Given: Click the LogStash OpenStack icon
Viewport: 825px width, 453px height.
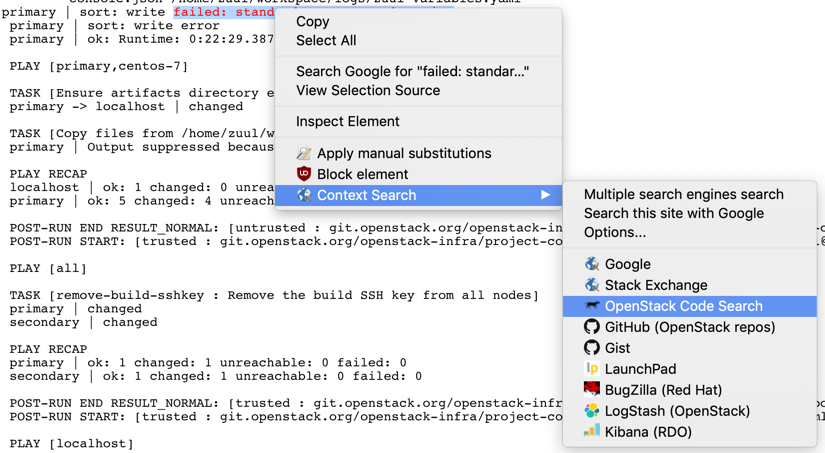Looking at the screenshot, I should [x=592, y=411].
